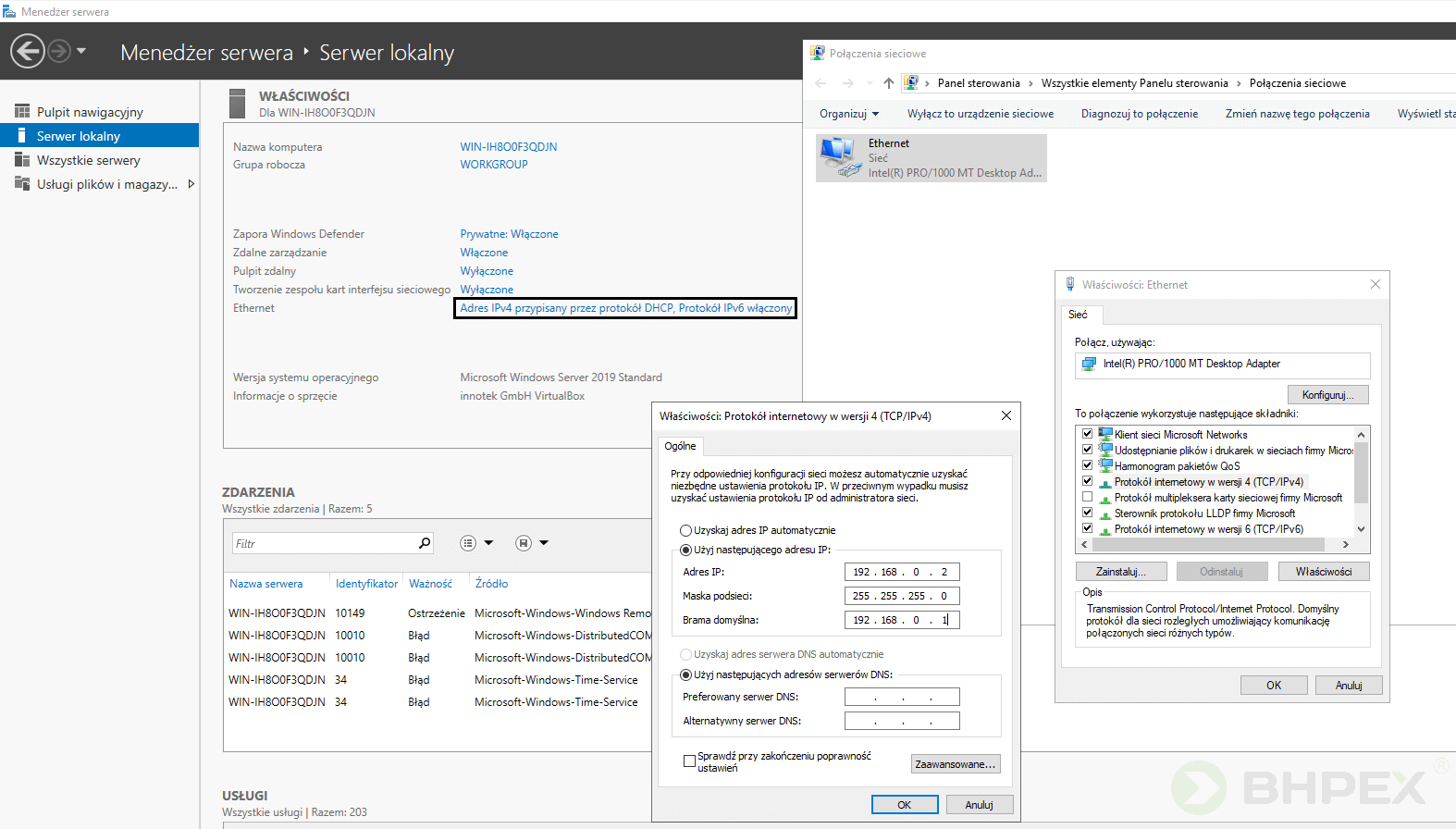Select Ogólne tab in IPv4 properties
This screenshot has width=1456, height=829.
[x=681, y=446]
